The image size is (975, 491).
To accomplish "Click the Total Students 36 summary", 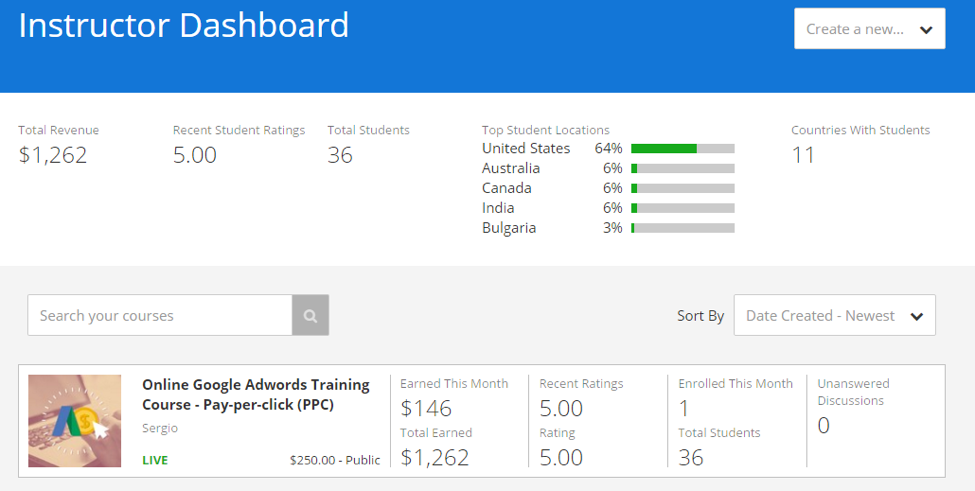I will (340, 155).
